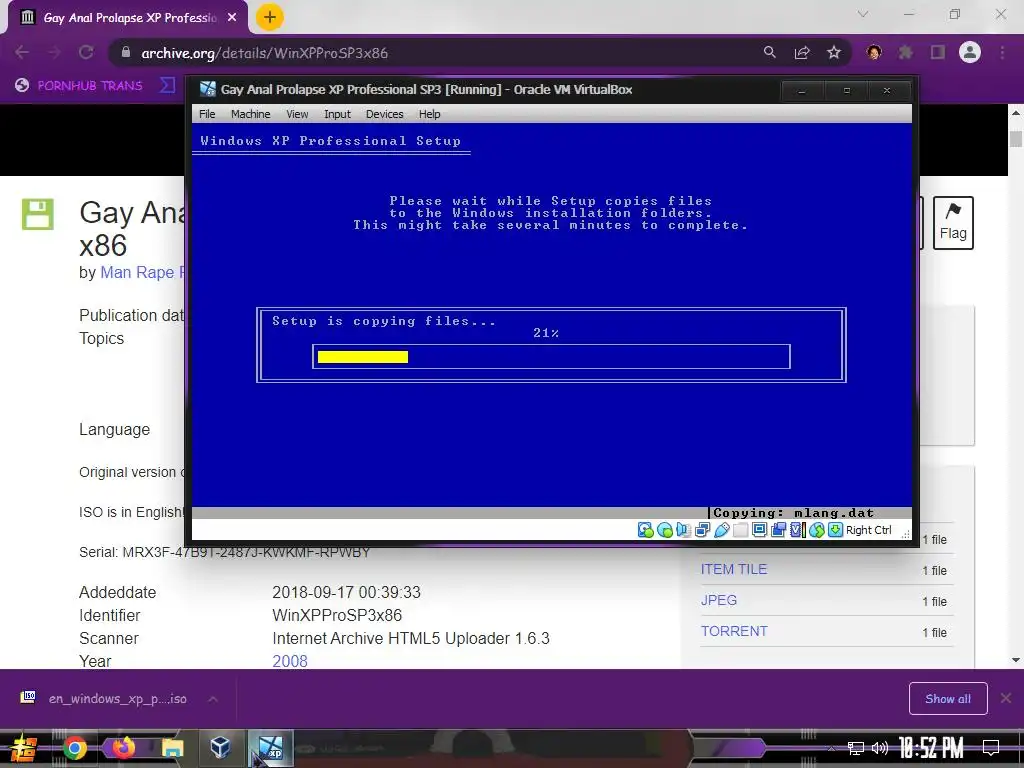Open the audio settings indicator in VirtualBox

pos(683,530)
